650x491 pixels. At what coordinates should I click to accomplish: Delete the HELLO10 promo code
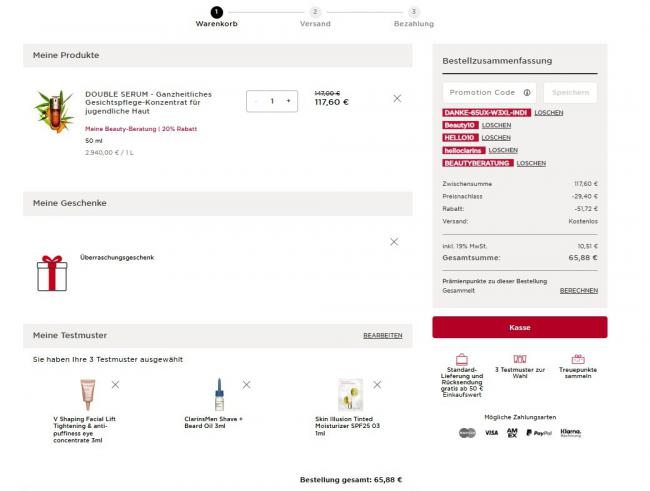(x=496, y=137)
